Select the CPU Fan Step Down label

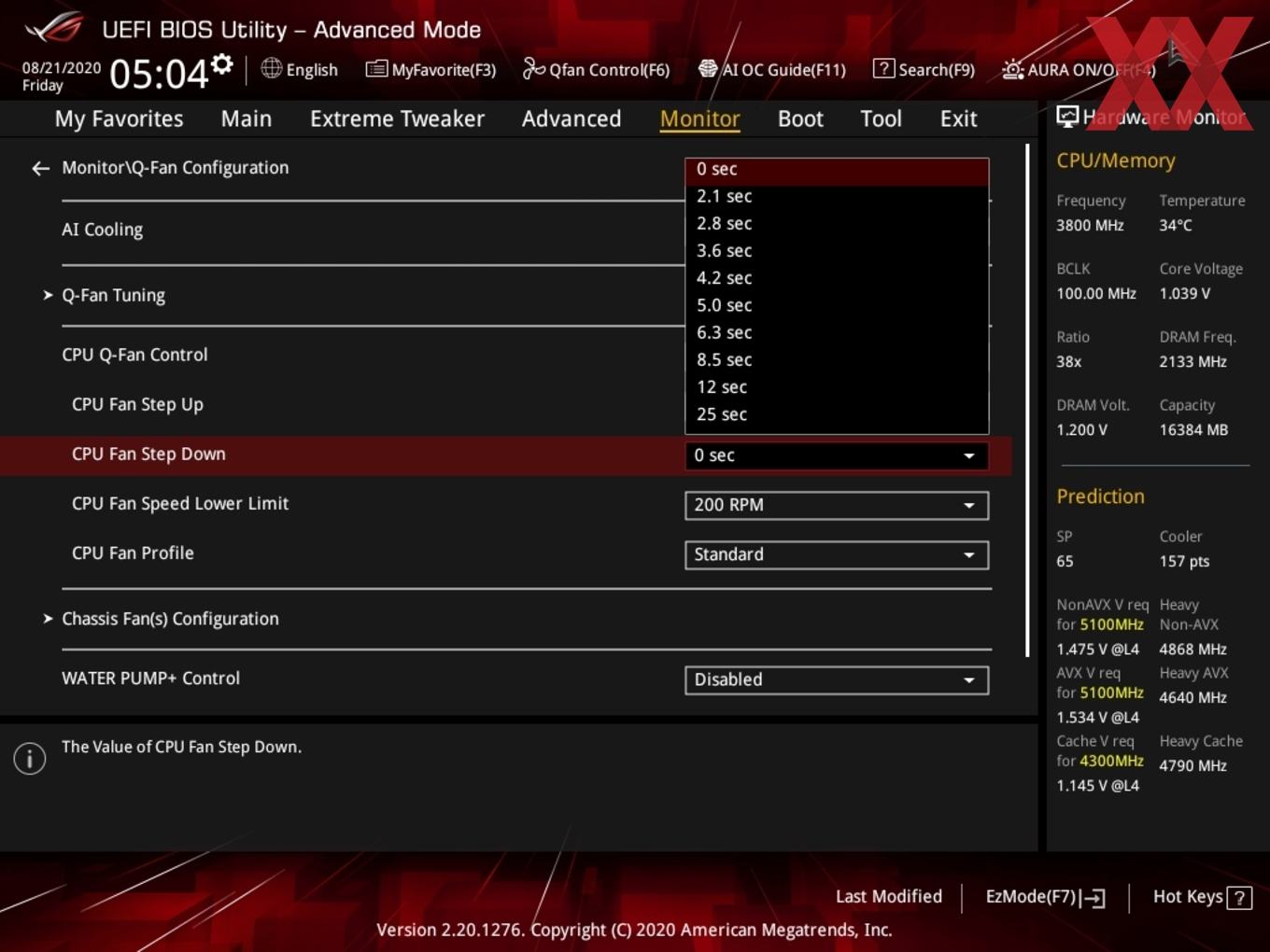pos(148,454)
